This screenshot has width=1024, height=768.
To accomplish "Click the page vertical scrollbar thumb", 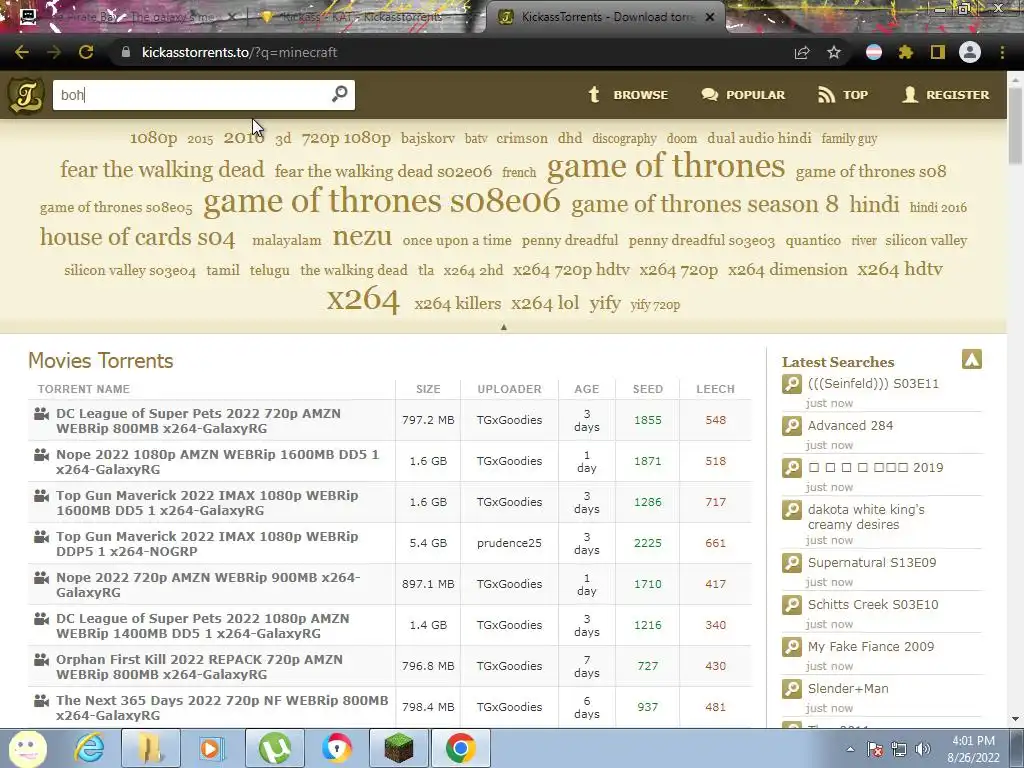I will (x=1016, y=124).
